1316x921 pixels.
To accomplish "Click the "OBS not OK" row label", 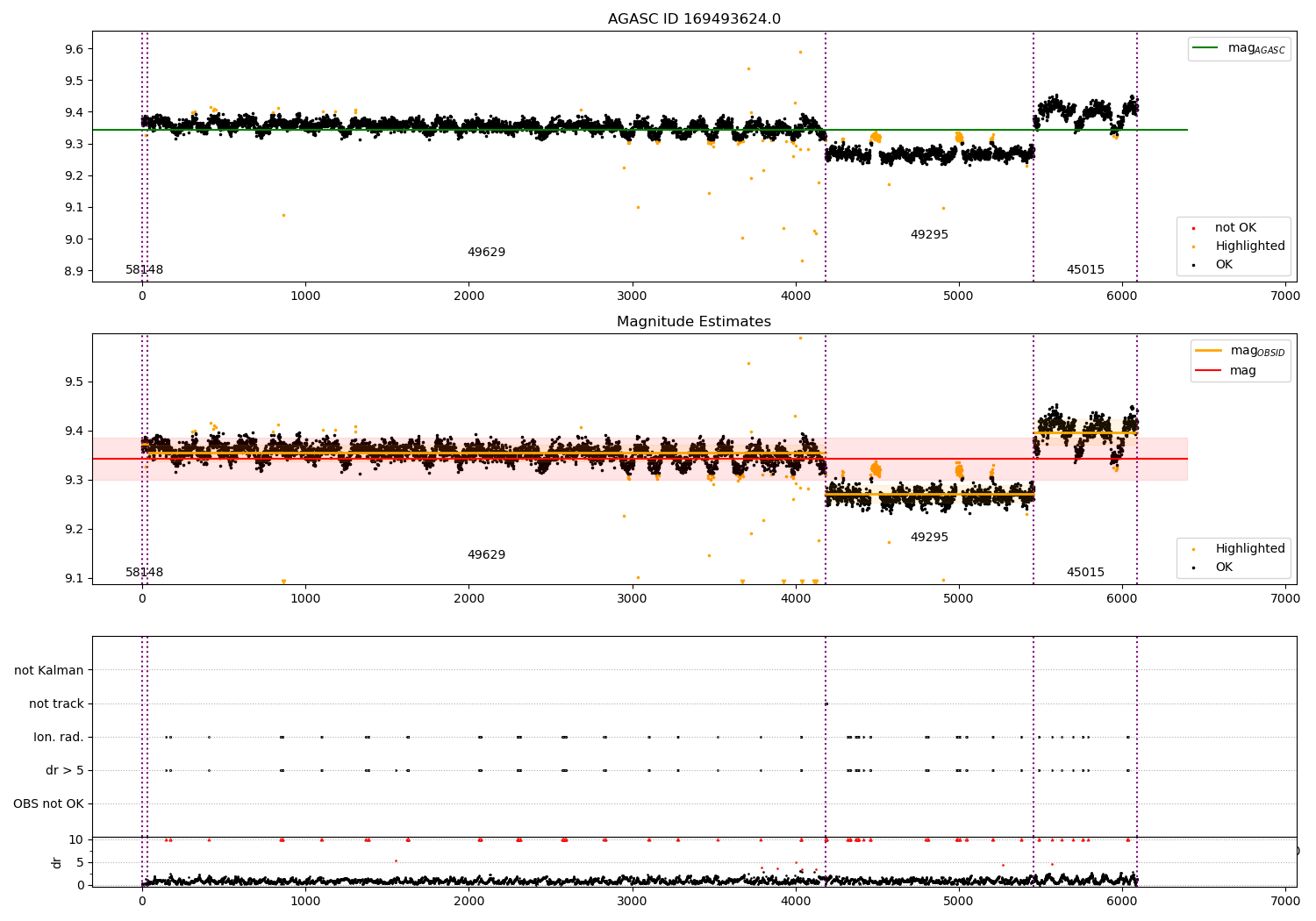I will click(x=48, y=803).
